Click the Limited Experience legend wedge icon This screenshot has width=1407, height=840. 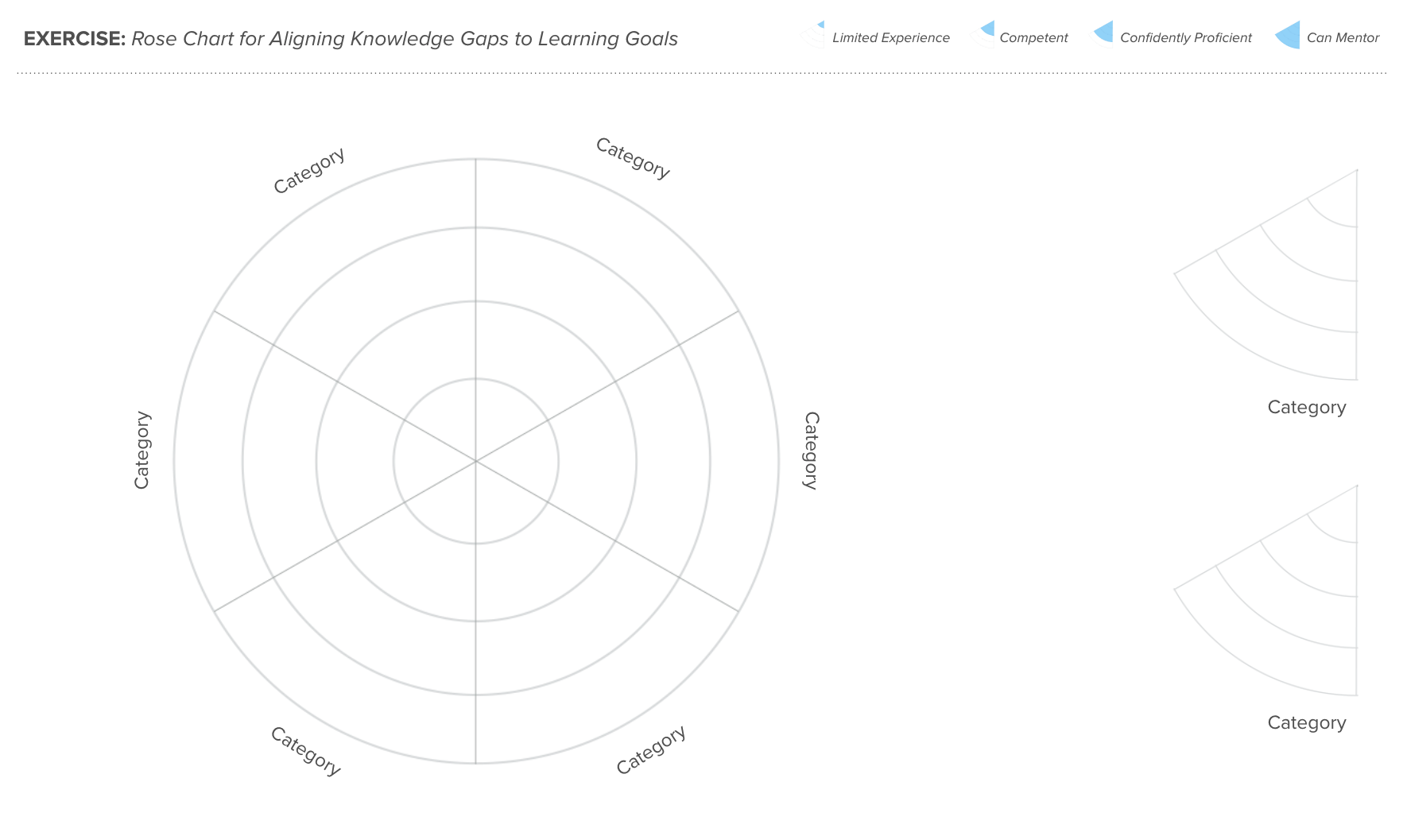point(813,35)
